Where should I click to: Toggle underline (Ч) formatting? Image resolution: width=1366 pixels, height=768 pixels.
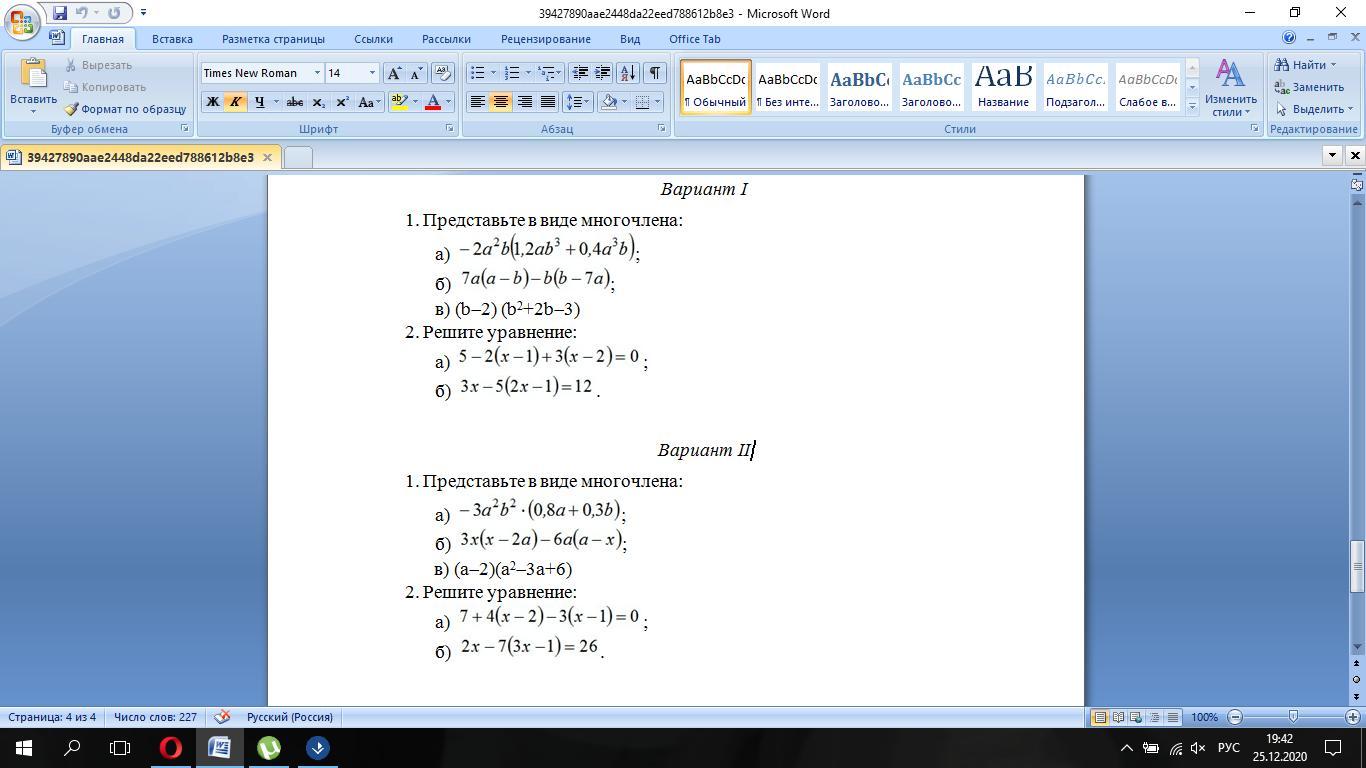tap(260, 102)
